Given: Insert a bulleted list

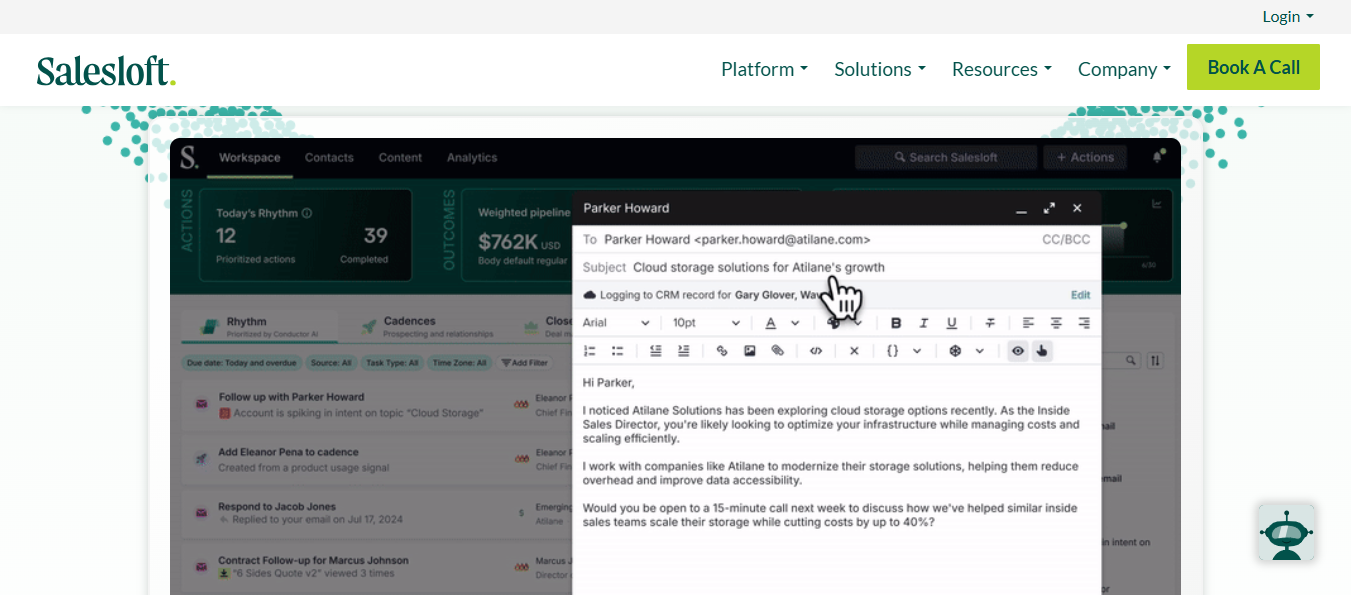Looking at the screenshot, I should (618, 351).
